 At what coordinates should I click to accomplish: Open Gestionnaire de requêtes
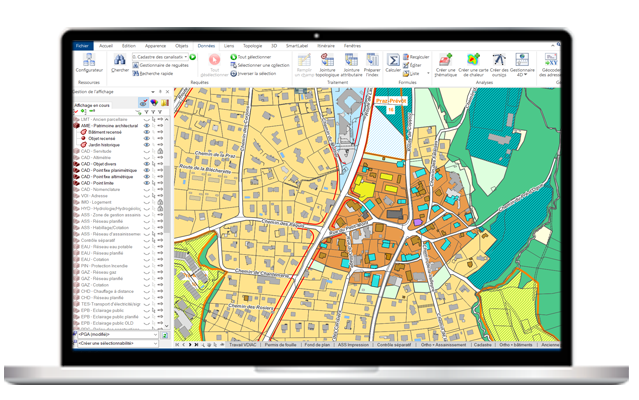point(161,65)
